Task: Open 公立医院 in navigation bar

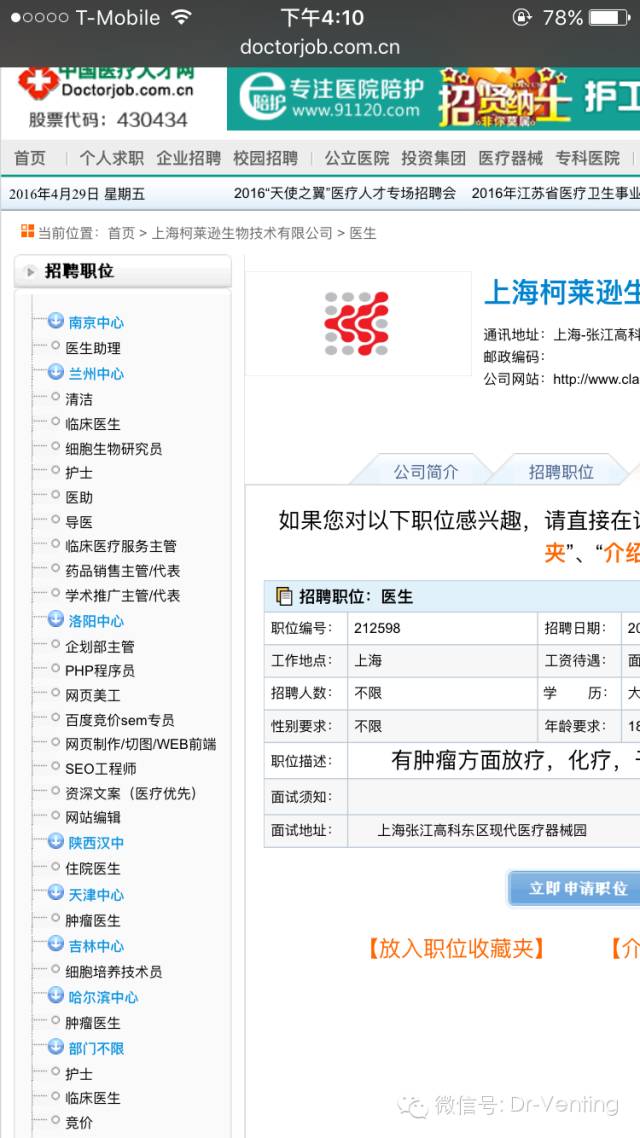Action: pyautogui.click(x=356, y=158)
